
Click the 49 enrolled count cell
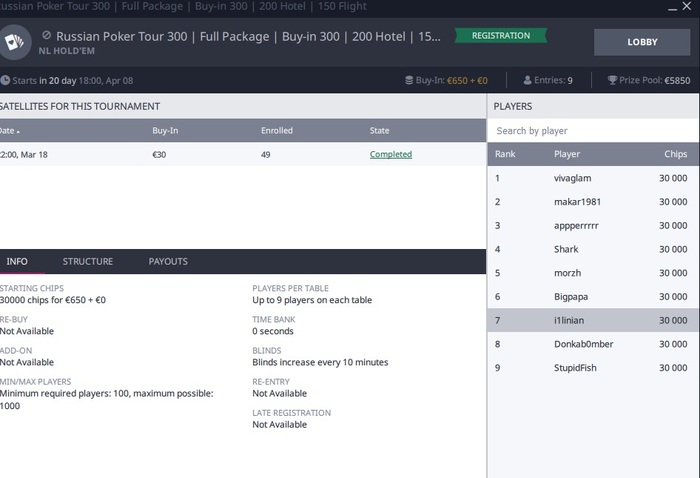click(266, 154)
